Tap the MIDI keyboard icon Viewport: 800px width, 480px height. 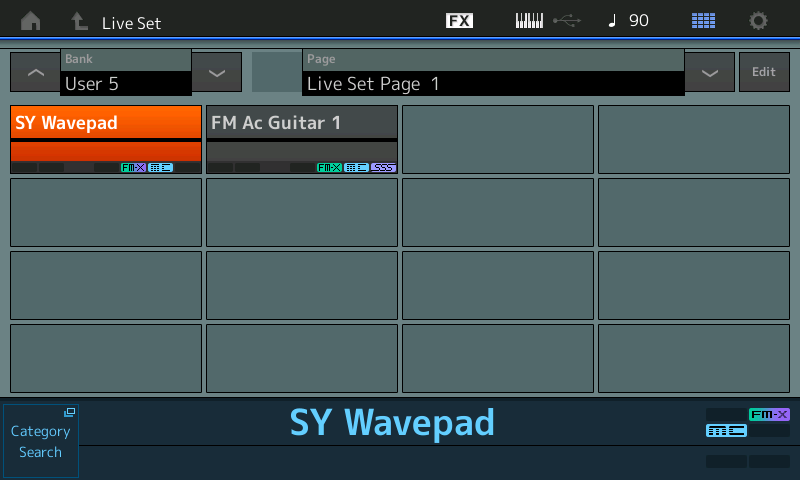pyautogui.click(x=529, y=21)
